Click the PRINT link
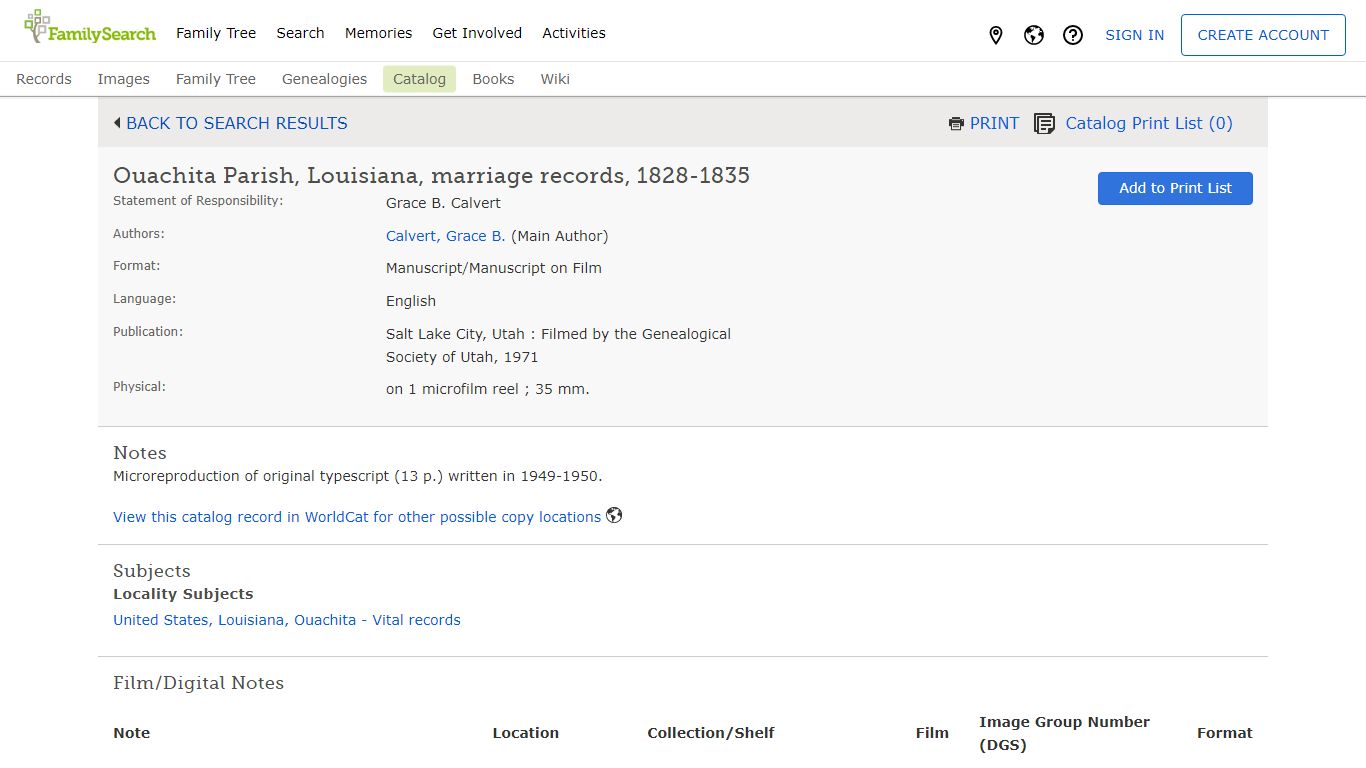The height and width of the screenshot is (768, 1366). point(994,123)
